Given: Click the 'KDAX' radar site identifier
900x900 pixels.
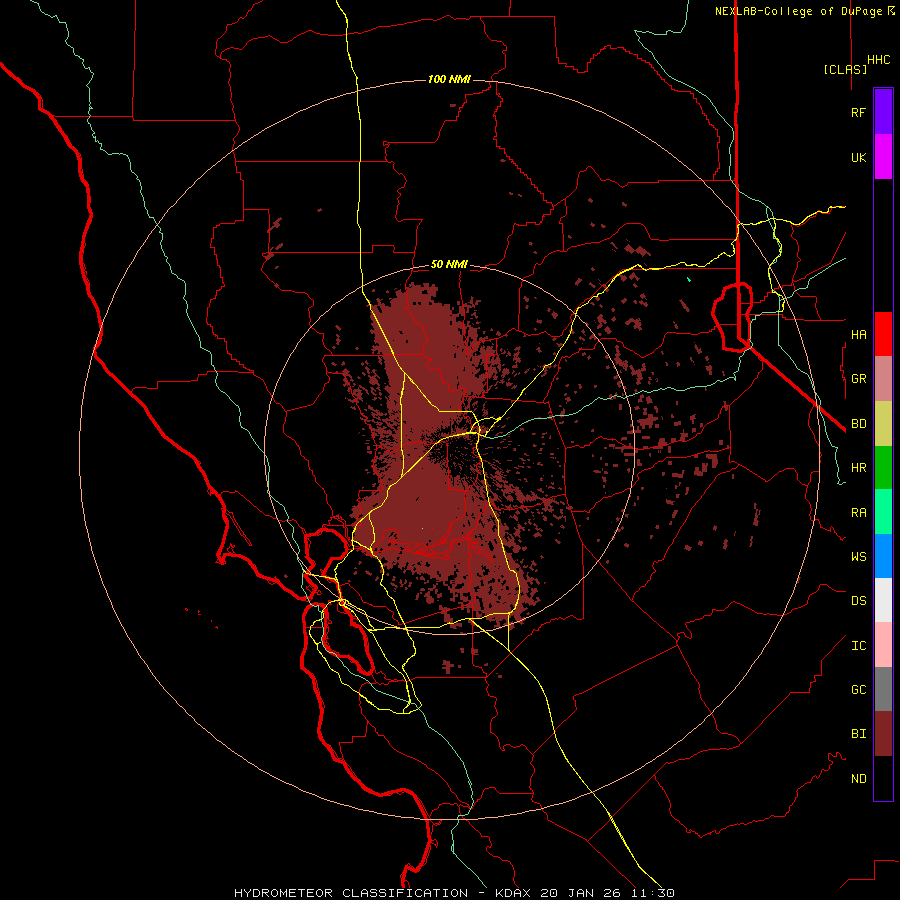Looking at the screenshot, I should (x=513, y=893).
